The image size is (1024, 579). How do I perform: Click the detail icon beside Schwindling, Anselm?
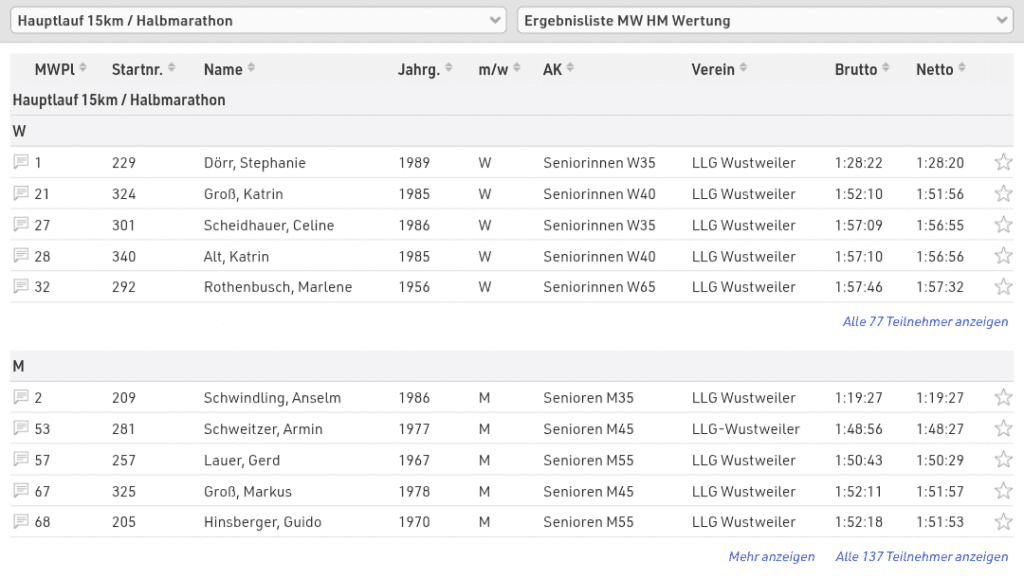point(20,398)
